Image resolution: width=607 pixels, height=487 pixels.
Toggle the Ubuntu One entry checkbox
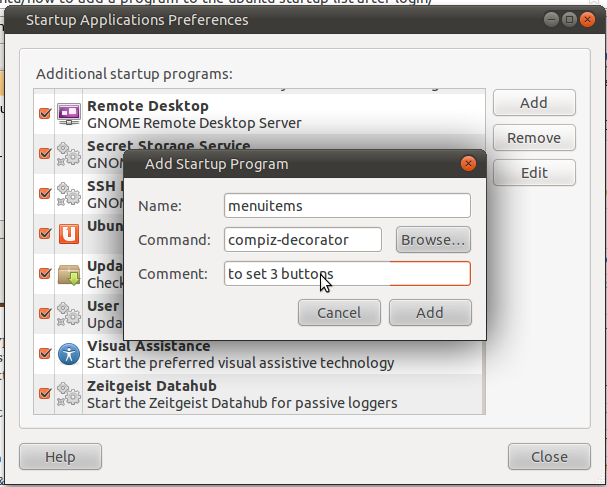(x=45, y=233)
